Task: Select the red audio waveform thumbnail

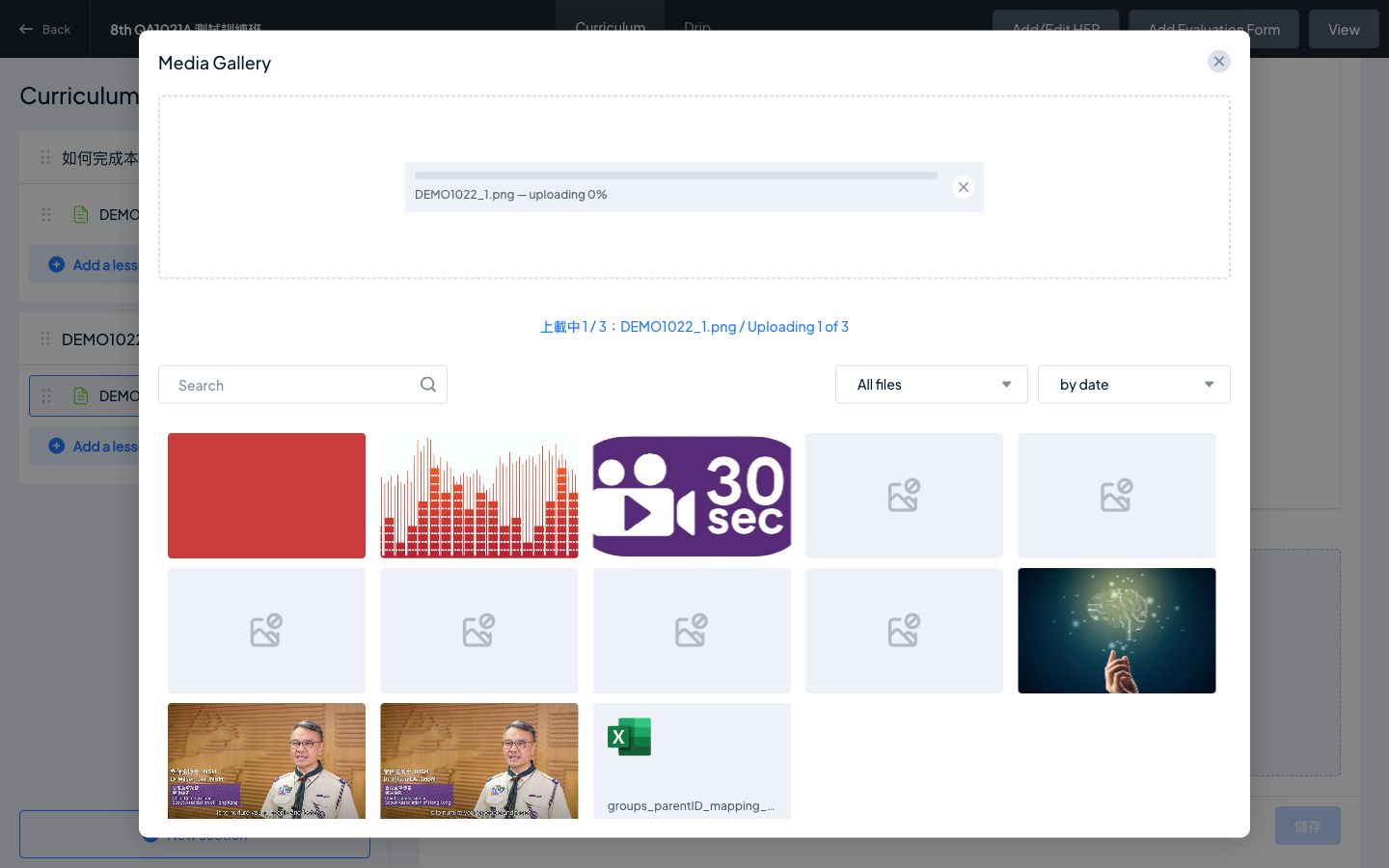Action: (479, 496)
